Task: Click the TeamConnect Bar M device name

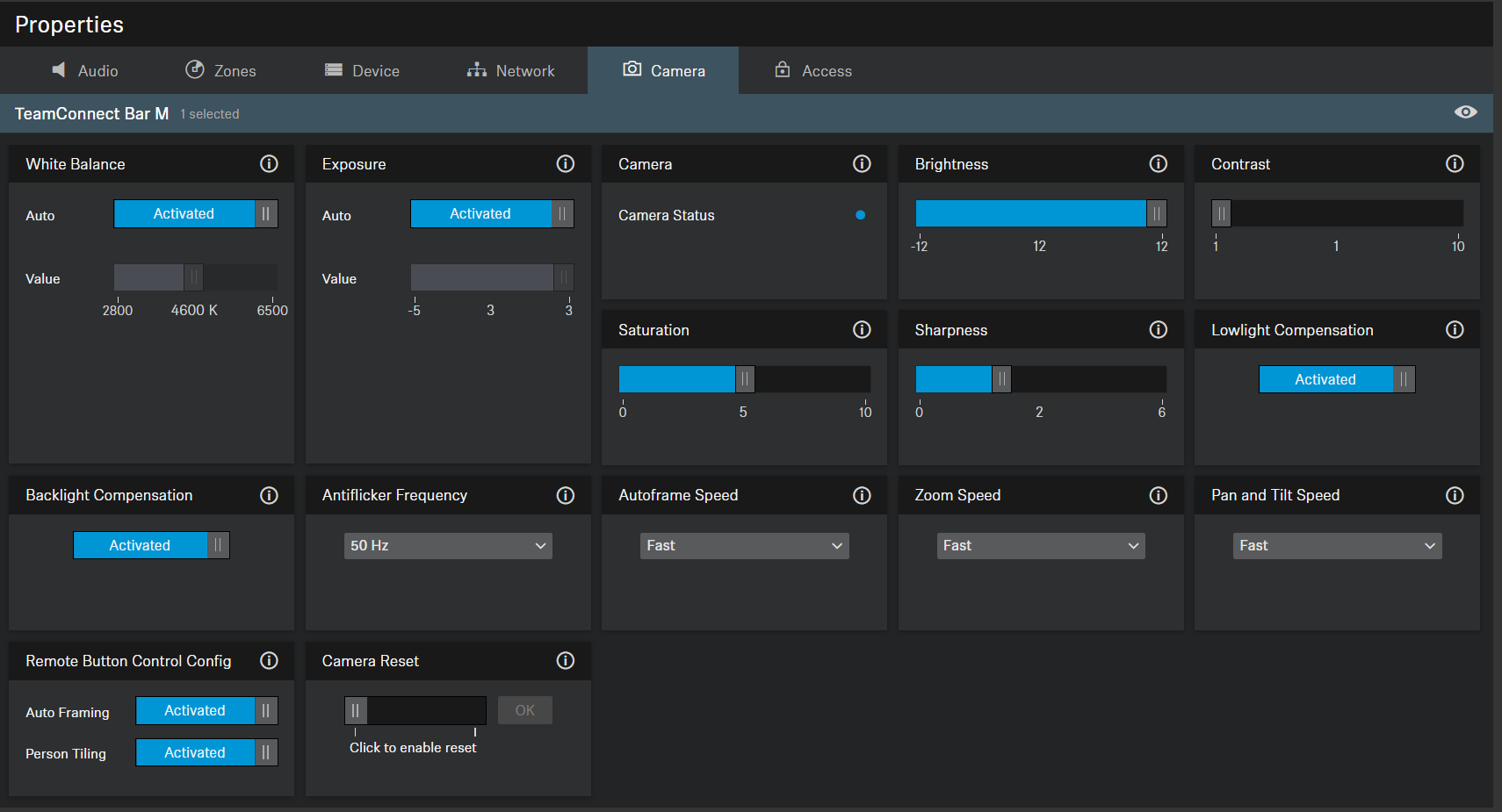Action: point(91,113)
